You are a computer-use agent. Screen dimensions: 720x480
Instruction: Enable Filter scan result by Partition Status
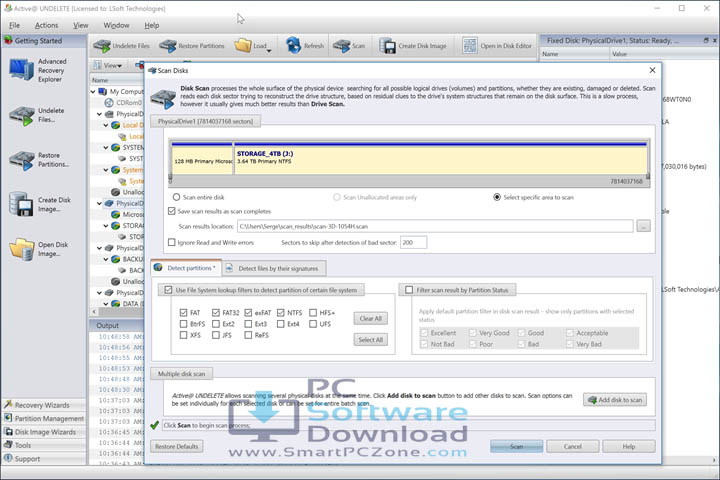pyautogui.click(x=409, y=290)
